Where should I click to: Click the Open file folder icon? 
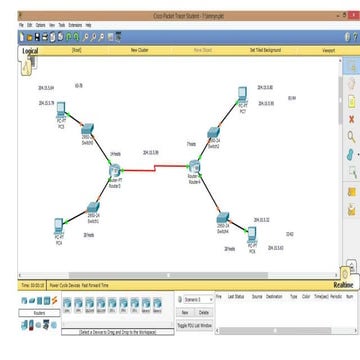(x=30, y=37)
